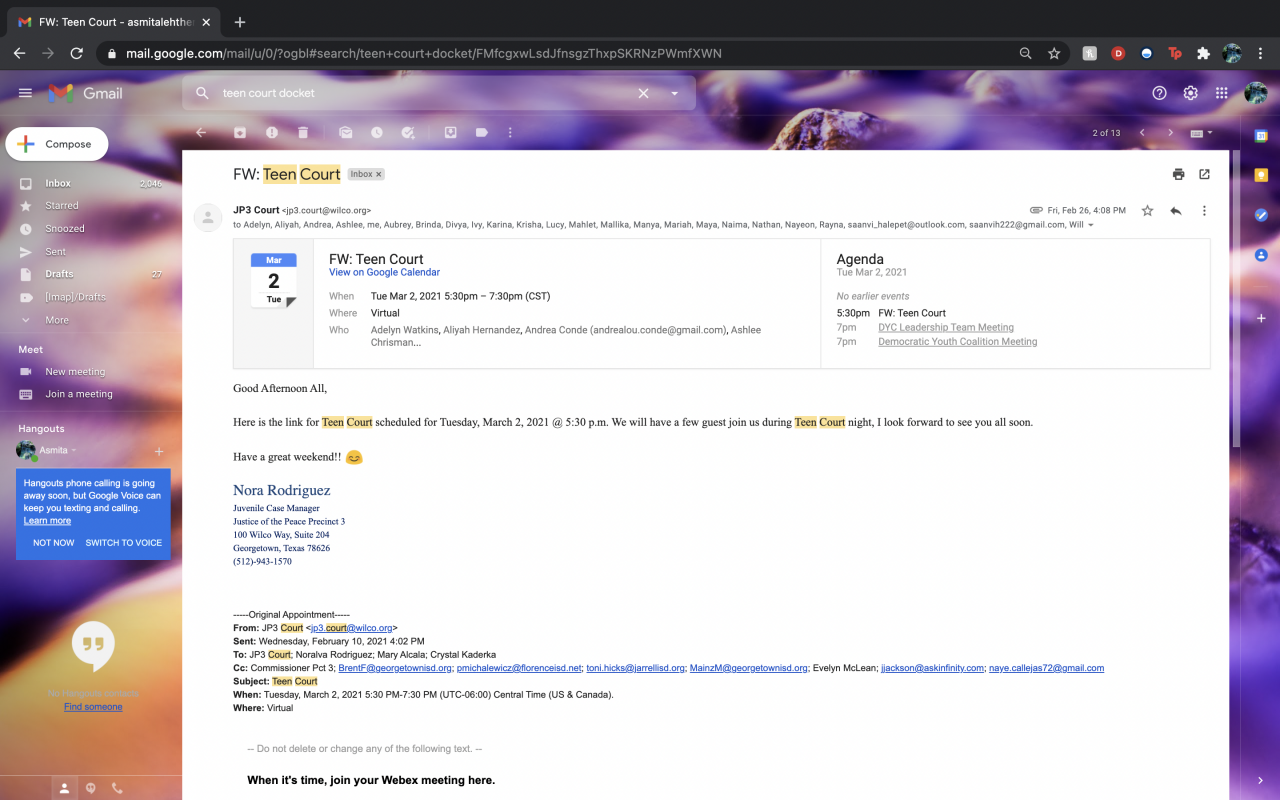Report this email as spam
The height and width of the screenshot is (800, 1280).
[x=272, y=132]
